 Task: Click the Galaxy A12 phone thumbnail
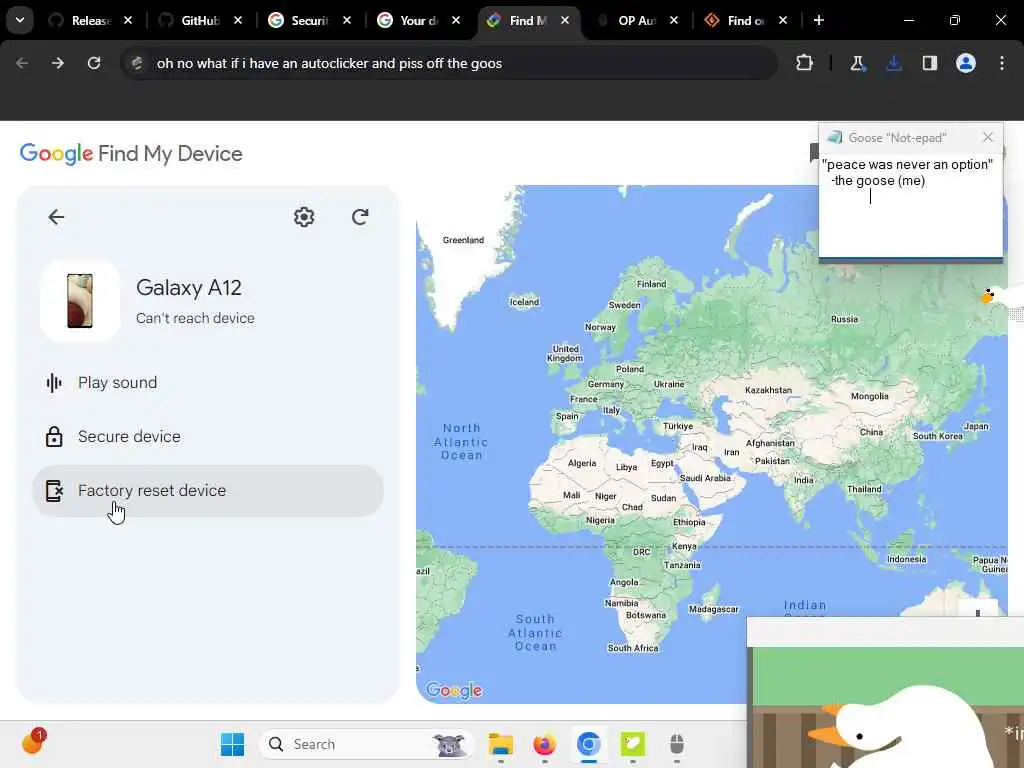80,301
